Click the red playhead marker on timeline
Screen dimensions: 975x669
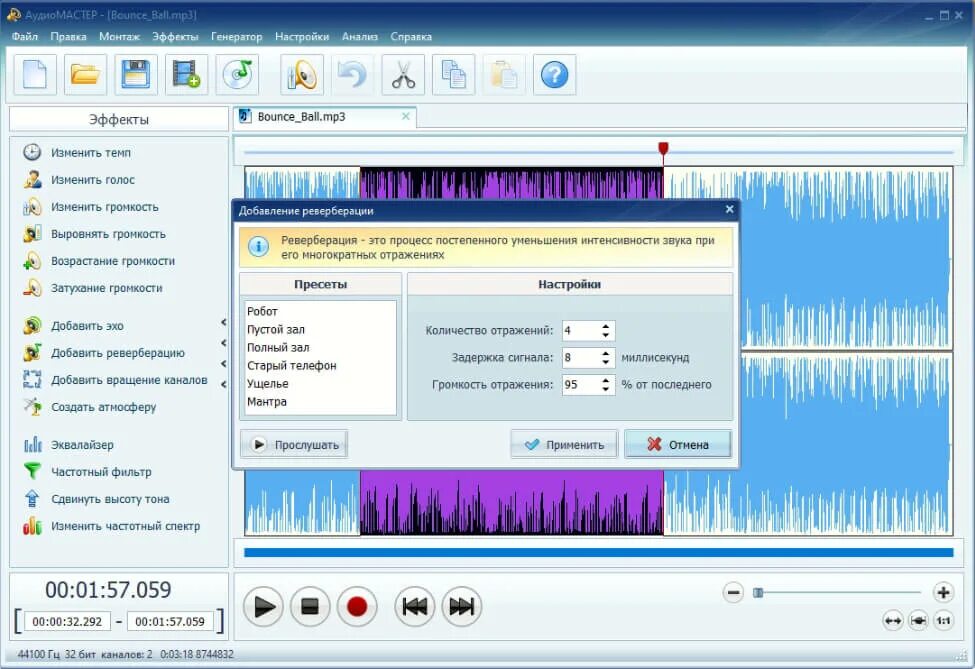[663, 149]
